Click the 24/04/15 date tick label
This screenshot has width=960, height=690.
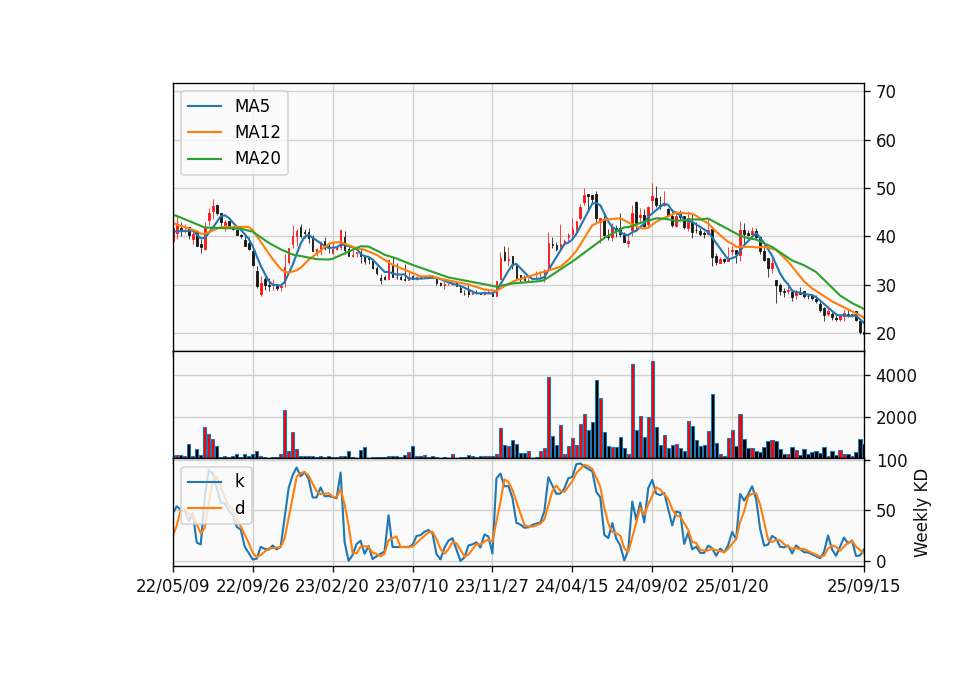(x=572, y=586)
